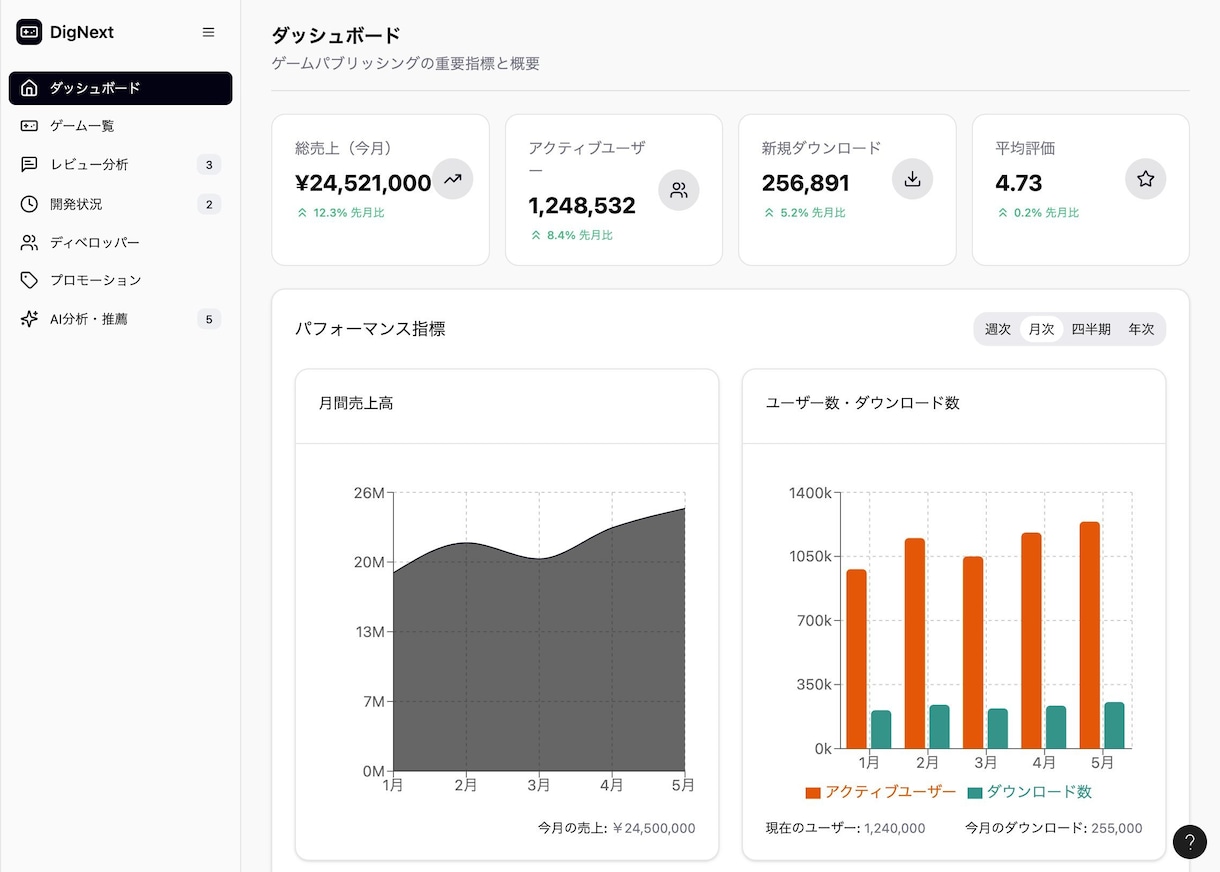Click the ユーザー数・ダウンロード数 chart title
This screenshot has height=872, width=1220.
point(863,403)
